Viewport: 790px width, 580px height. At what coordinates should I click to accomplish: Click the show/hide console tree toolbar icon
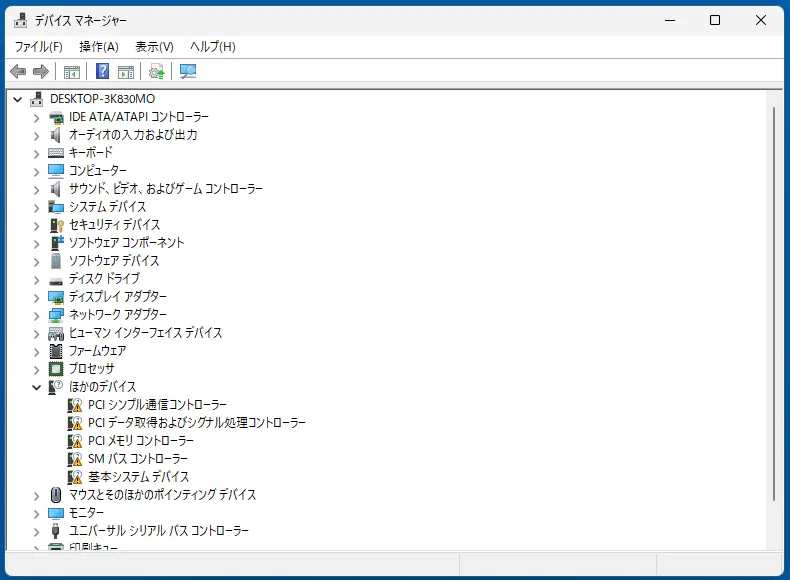(72, 71)
